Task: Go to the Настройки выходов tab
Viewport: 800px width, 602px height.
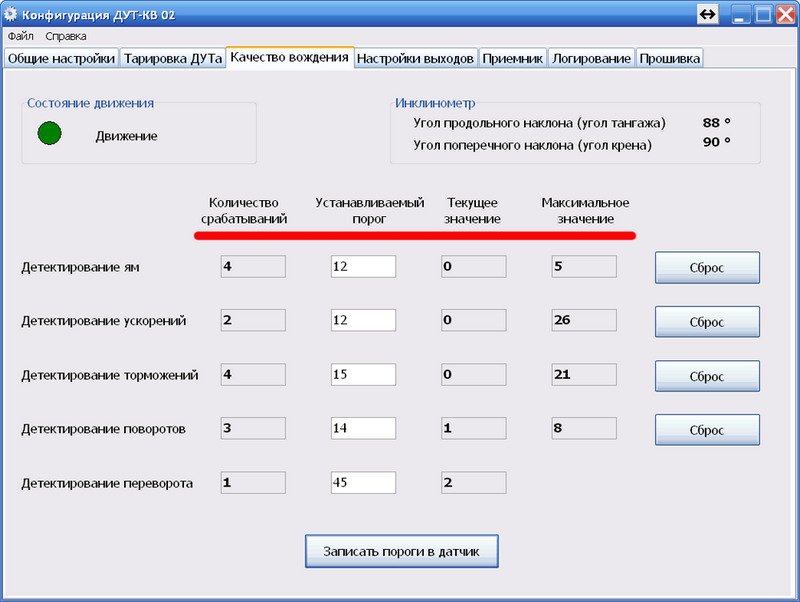Action: tap(415, 58)
